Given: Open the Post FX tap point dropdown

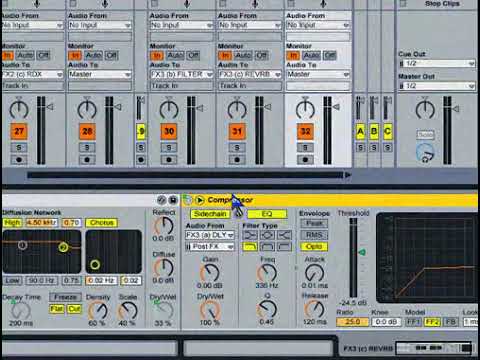Looking at the screenshot, I should click(210, 247).
